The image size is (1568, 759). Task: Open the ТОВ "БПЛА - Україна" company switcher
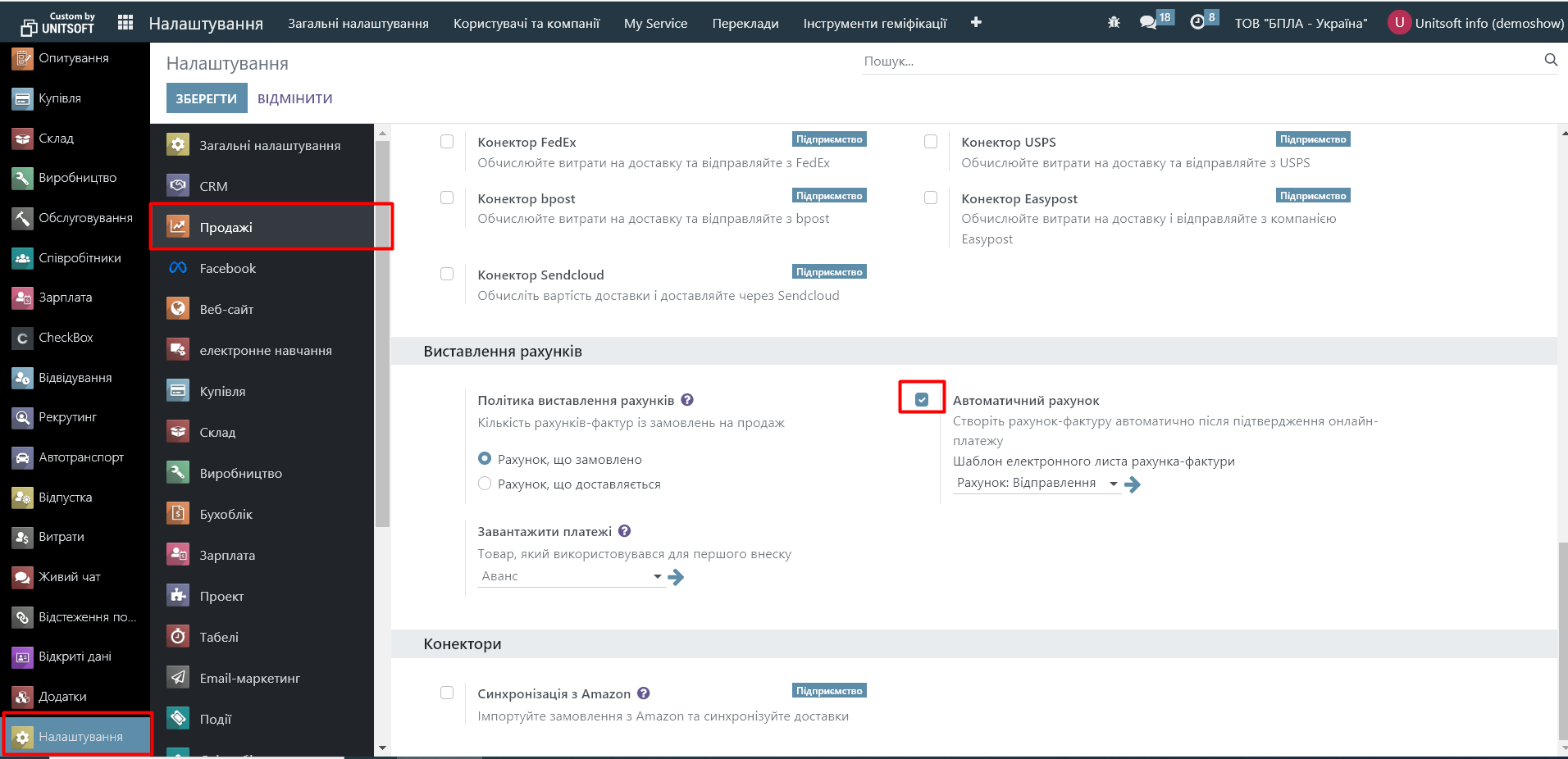(x=1301, y=23)
